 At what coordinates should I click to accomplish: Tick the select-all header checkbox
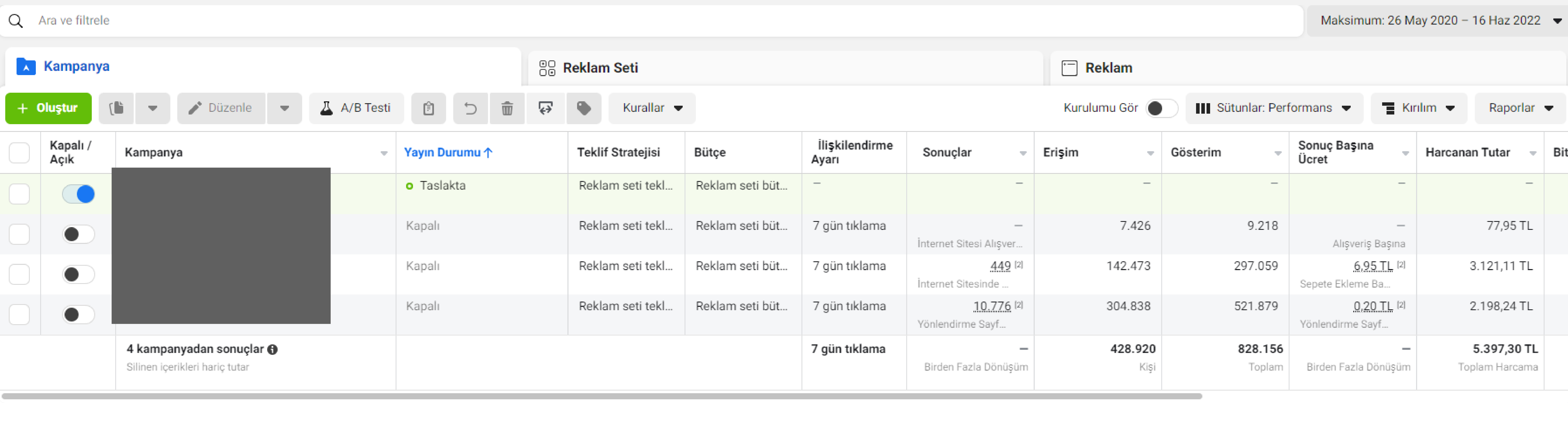click(19, 152)
